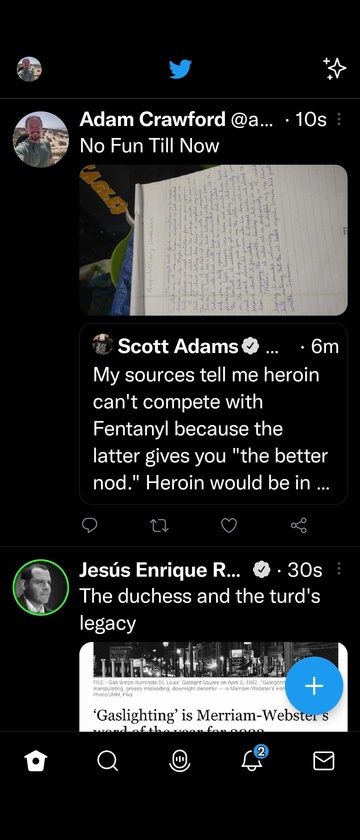
Task: Open Jesús Enrique's green-ringed avatar
Action: click(x=41, y=587)
